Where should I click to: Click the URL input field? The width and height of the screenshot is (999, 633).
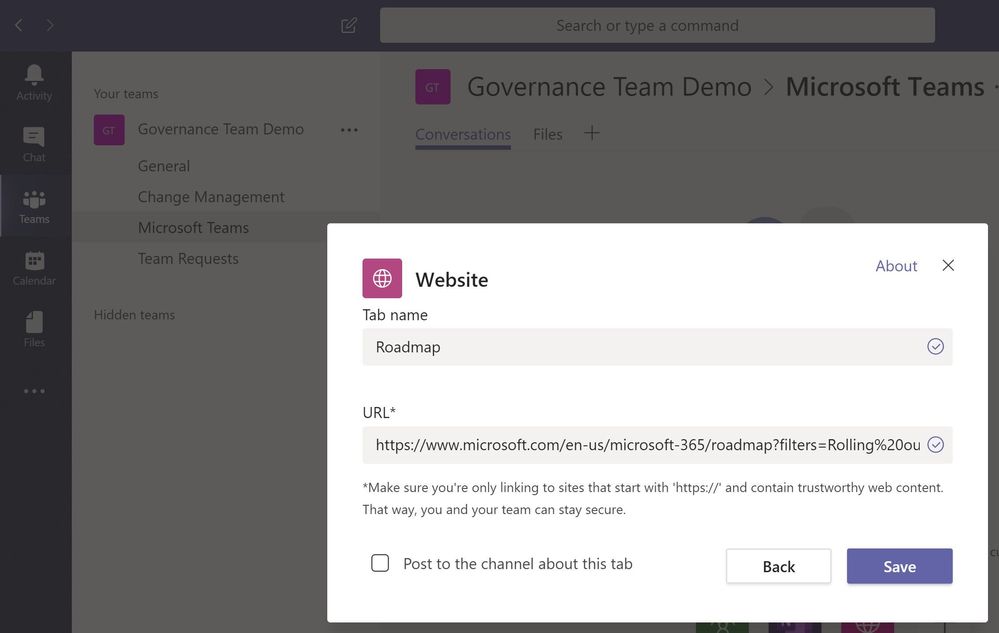coord(658,445)
